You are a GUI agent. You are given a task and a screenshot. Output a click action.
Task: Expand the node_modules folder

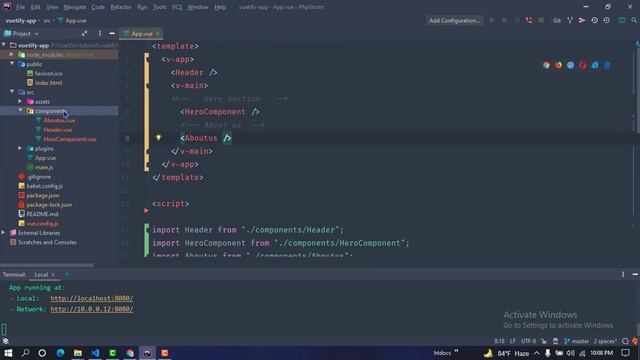tap(12, 54)
